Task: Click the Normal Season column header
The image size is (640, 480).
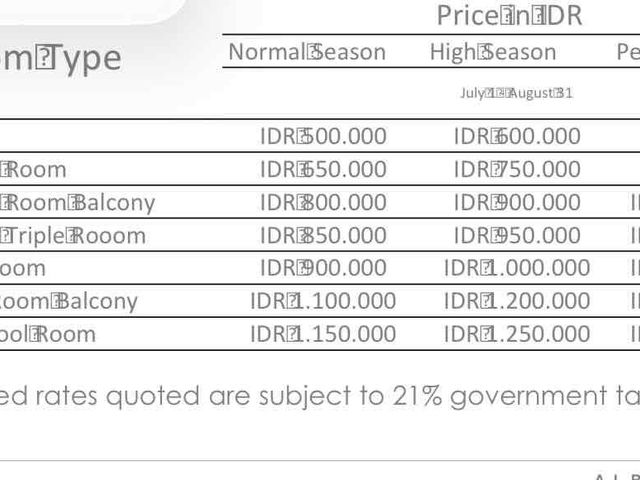Action: click(307, 52)
